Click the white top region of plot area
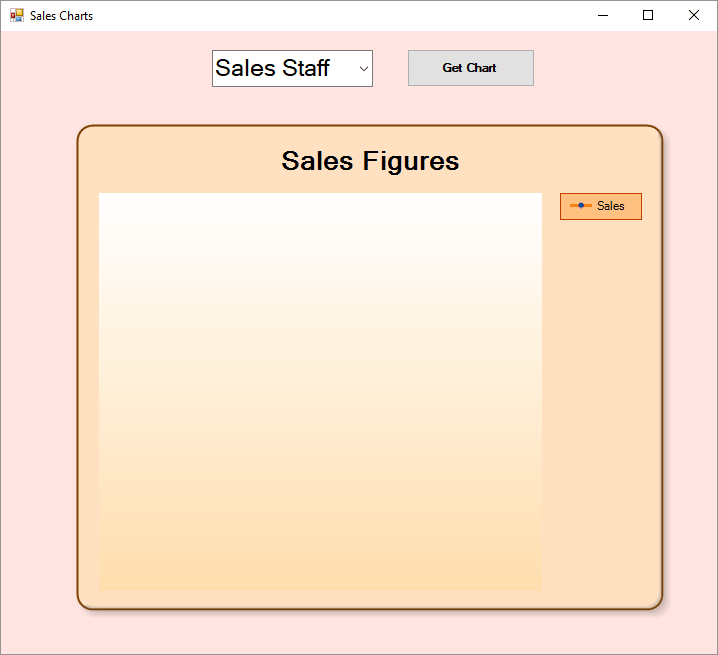Image resolution: width=718 pixels, height=655 pixels. pyautogui.click(x=320, y=220)
